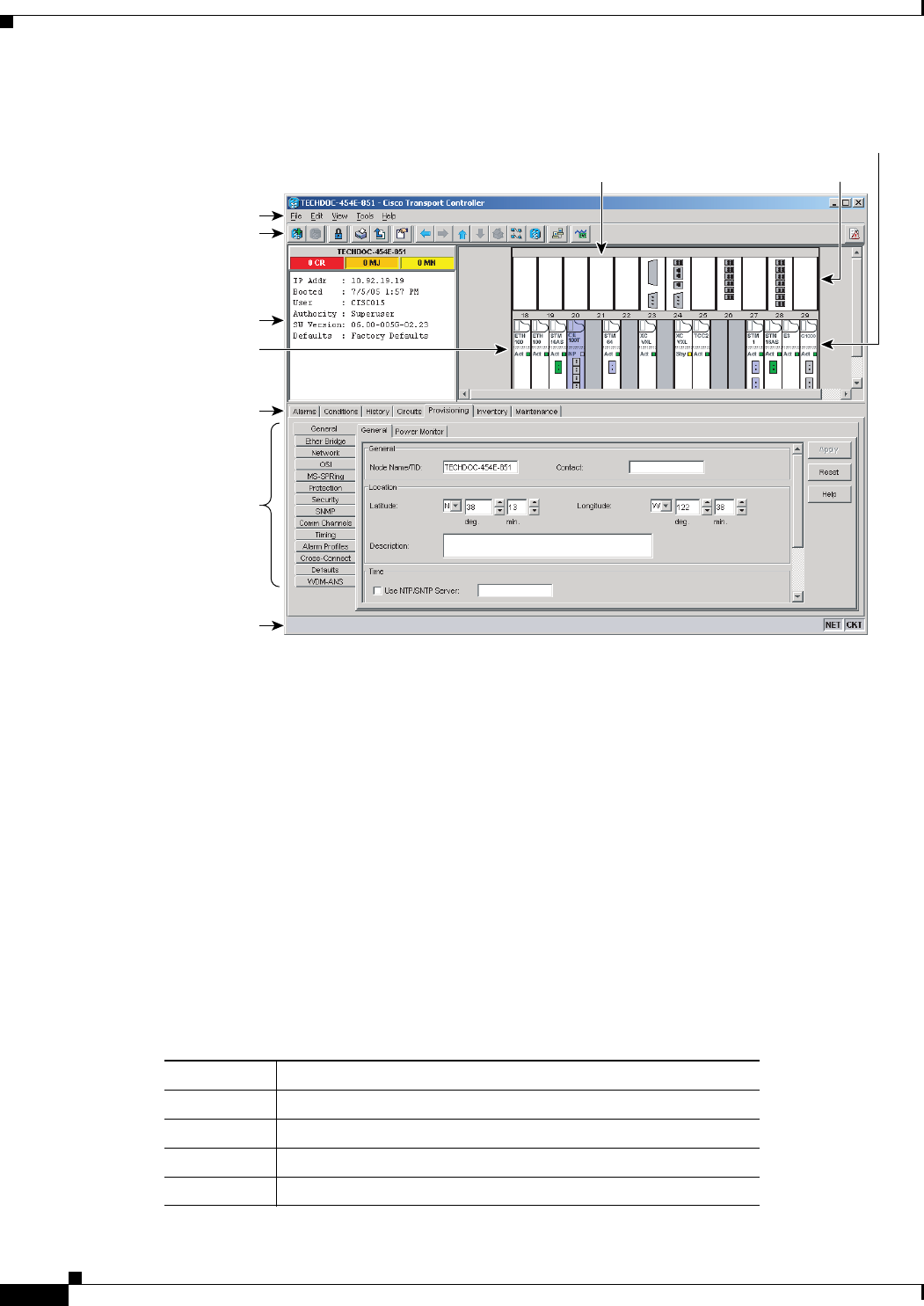
Task: Click the Go Forward right-arrow icon
Action: (x=443, y=234)
